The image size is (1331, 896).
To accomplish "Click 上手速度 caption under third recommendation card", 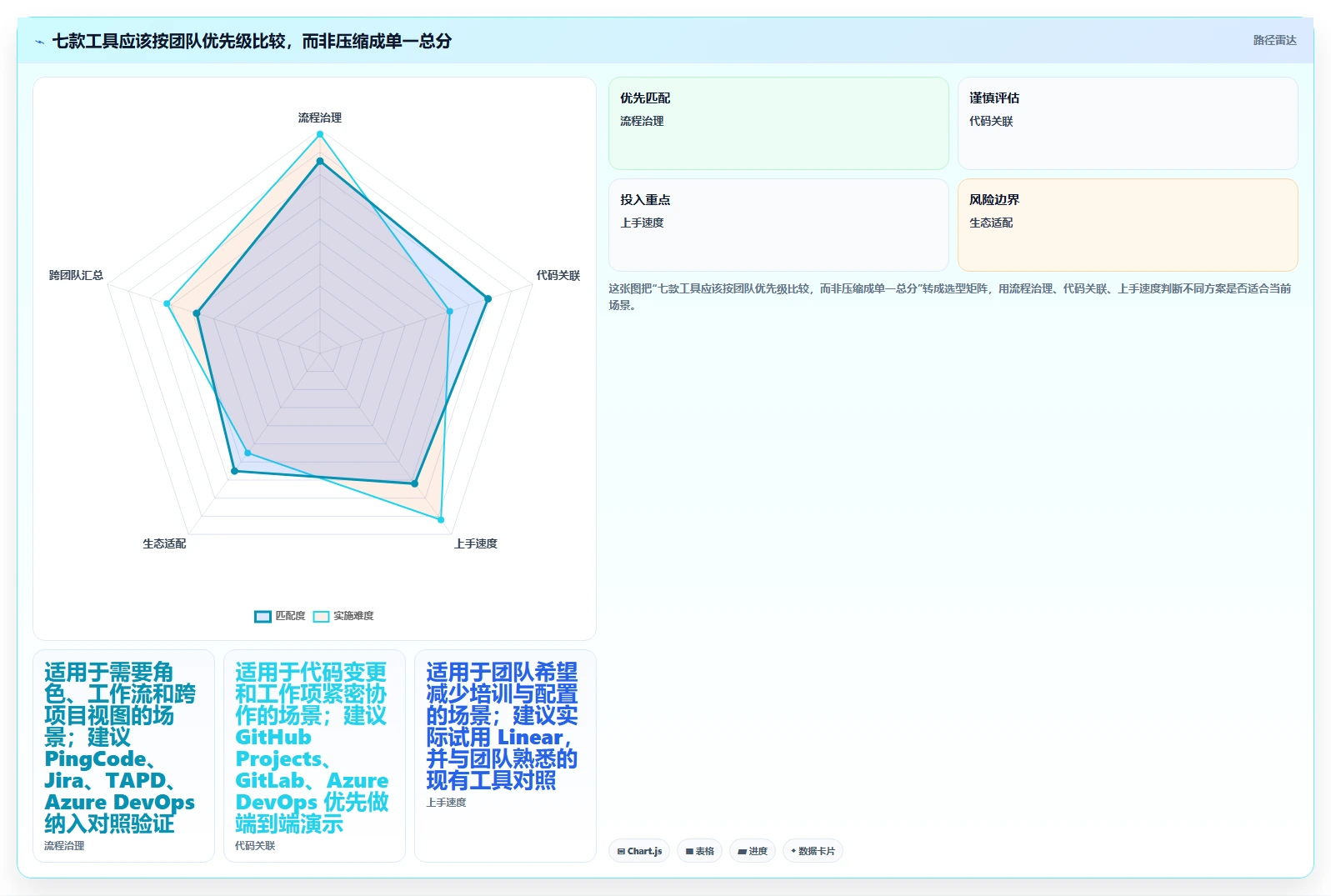I will coord(446,802).
